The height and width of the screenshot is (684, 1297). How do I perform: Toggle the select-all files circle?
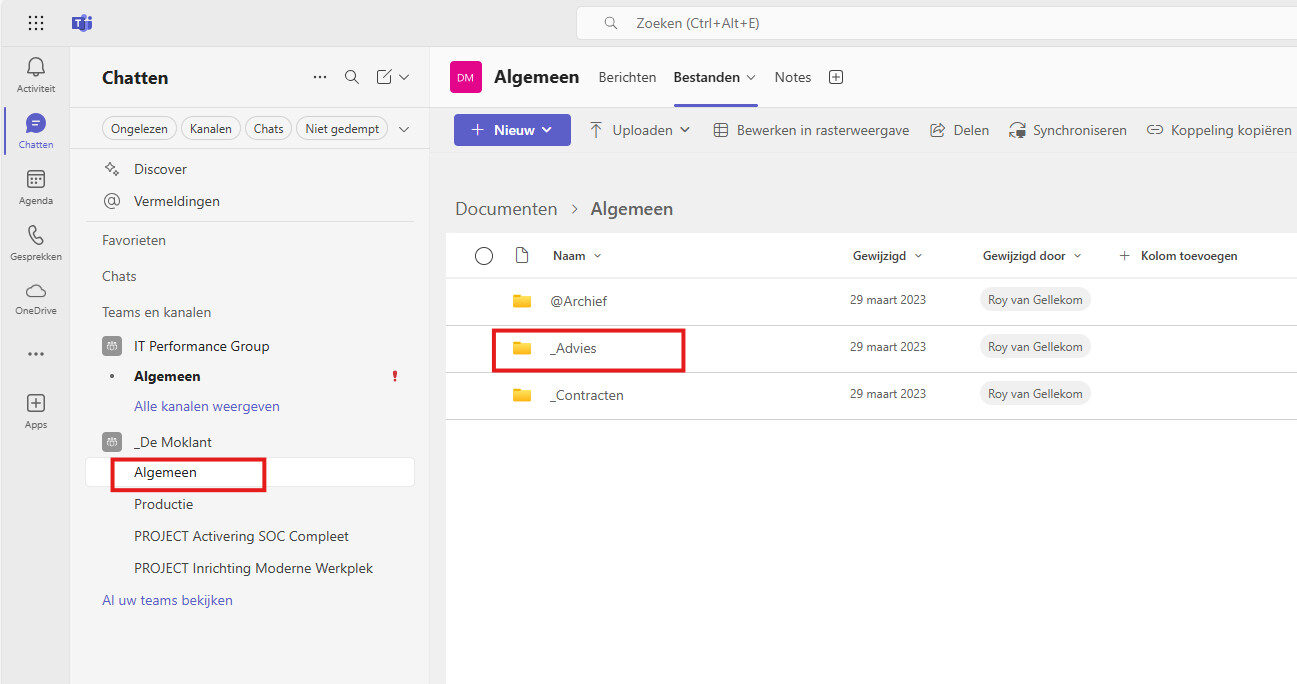click(484, 256)
